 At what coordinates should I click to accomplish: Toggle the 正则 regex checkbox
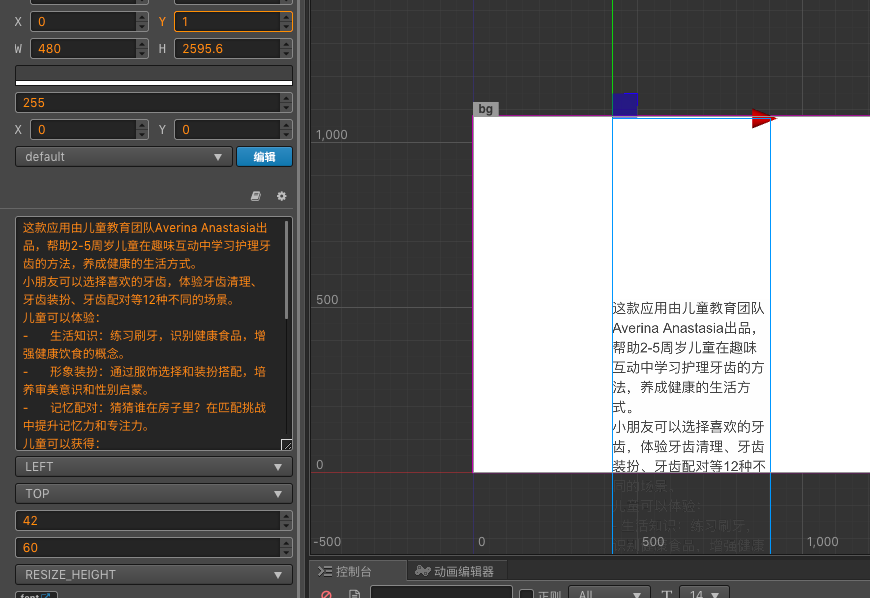click(x=527, y=595)
